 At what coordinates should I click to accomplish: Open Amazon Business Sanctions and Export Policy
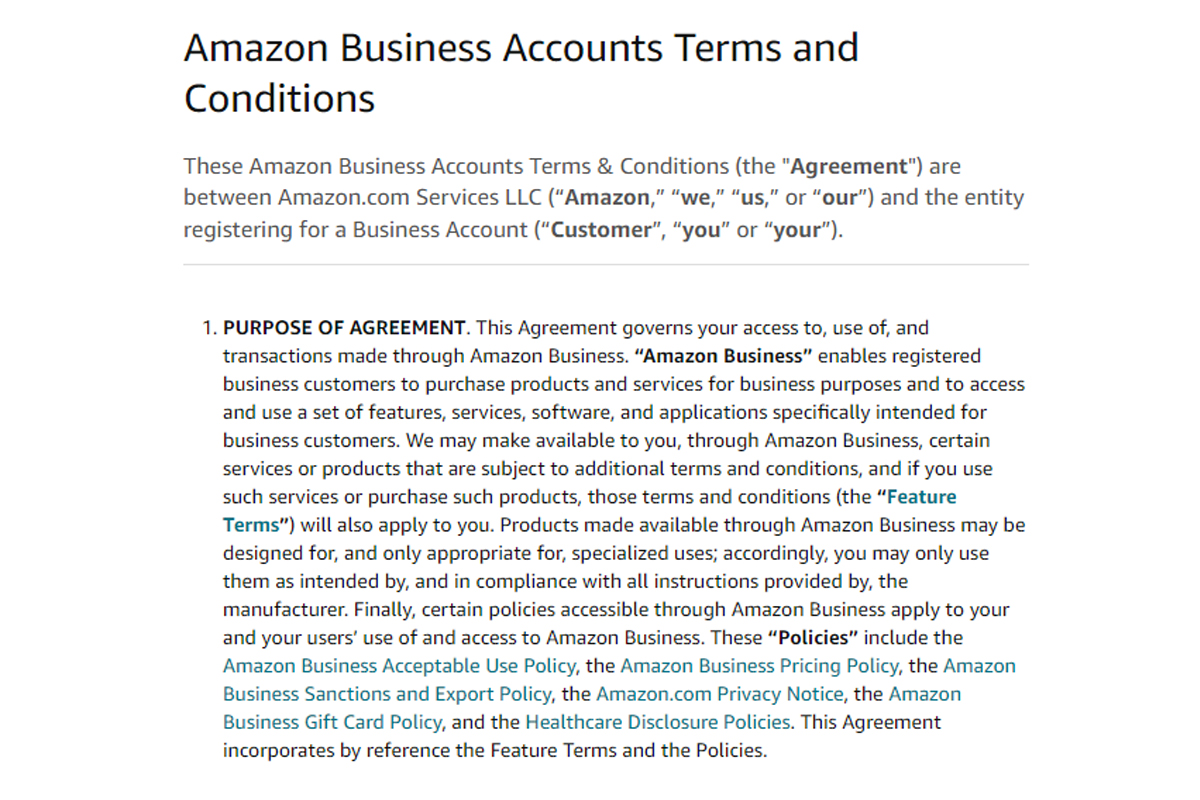coord(387,694)
